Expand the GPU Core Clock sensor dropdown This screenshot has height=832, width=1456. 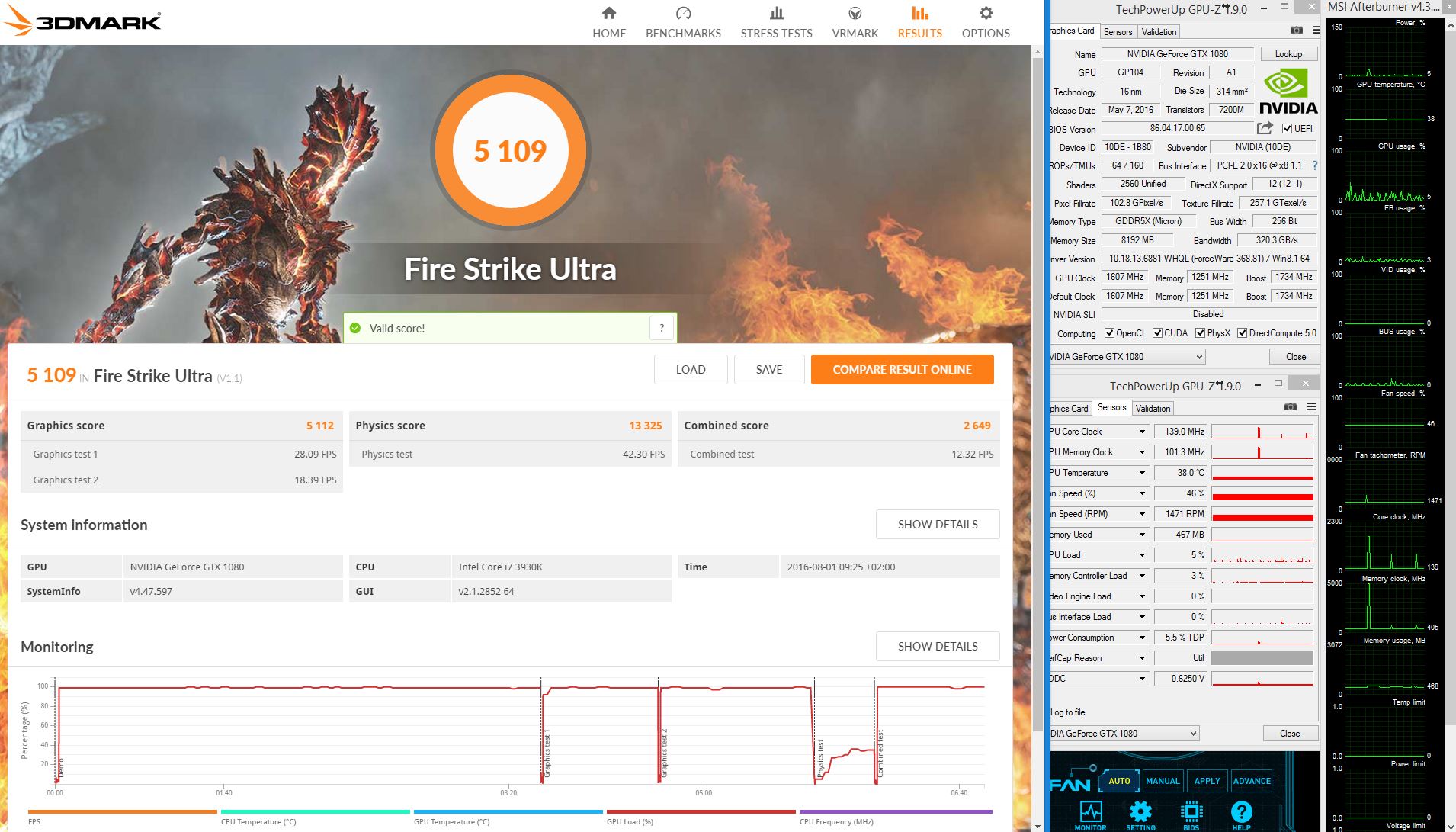(1143, 431)
